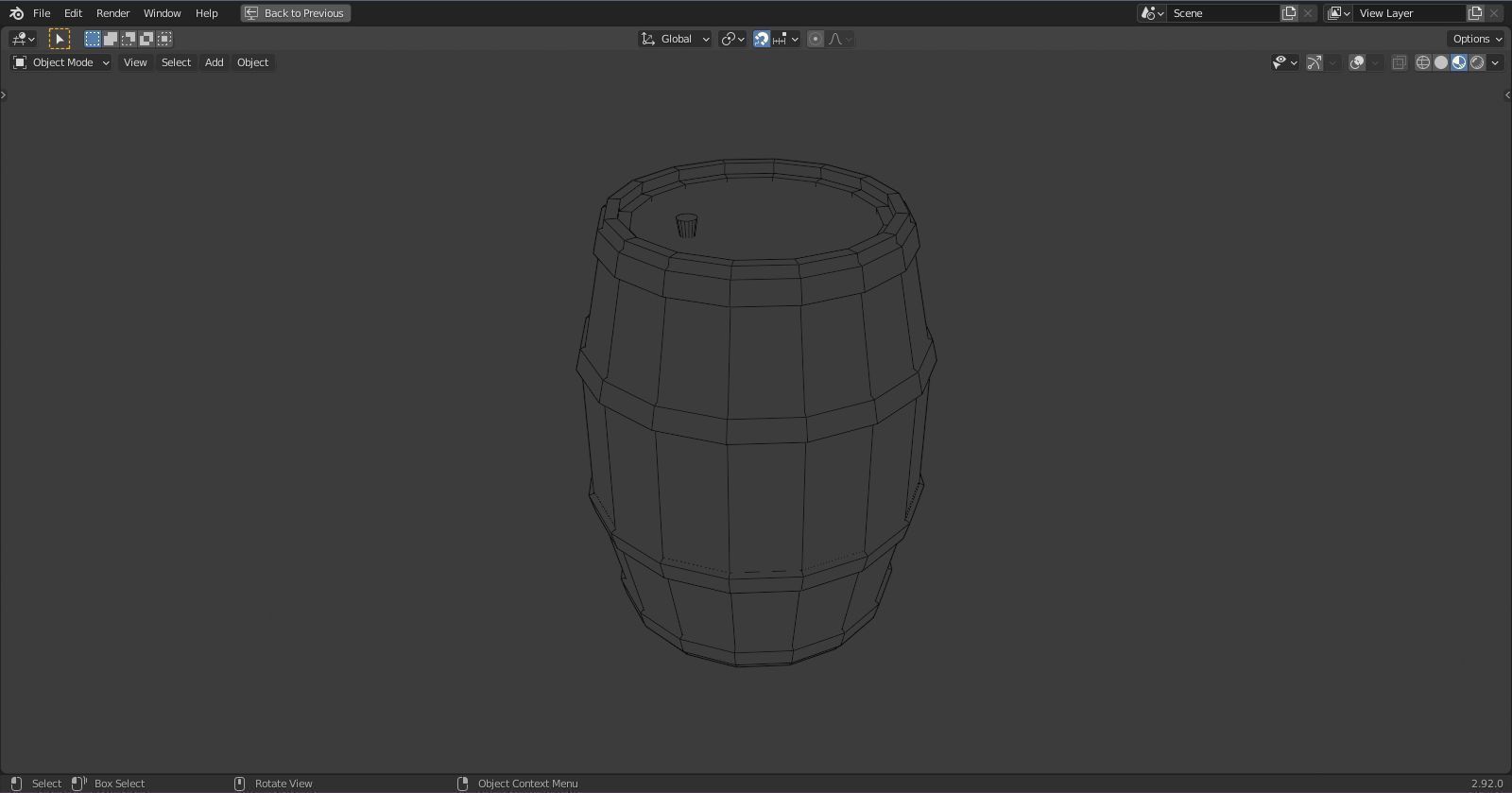This screenshot has height=793, width=1512.
Task: Open the File menu
Action: (x=42, y=13)
